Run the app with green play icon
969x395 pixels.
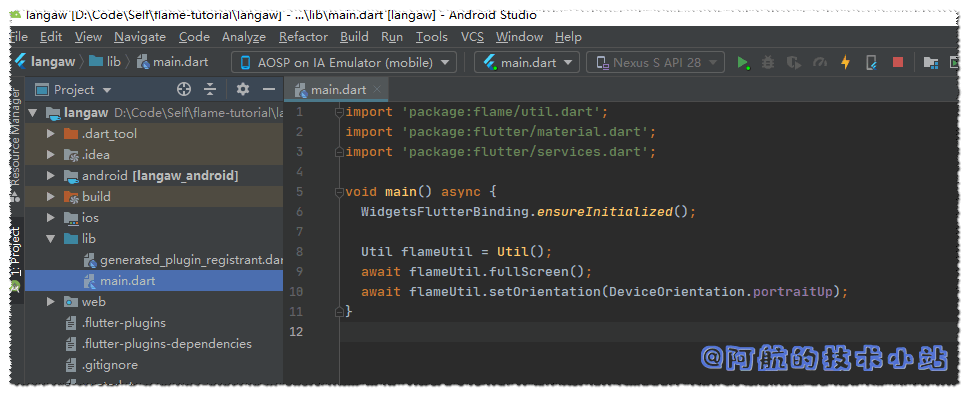[743, 62]
